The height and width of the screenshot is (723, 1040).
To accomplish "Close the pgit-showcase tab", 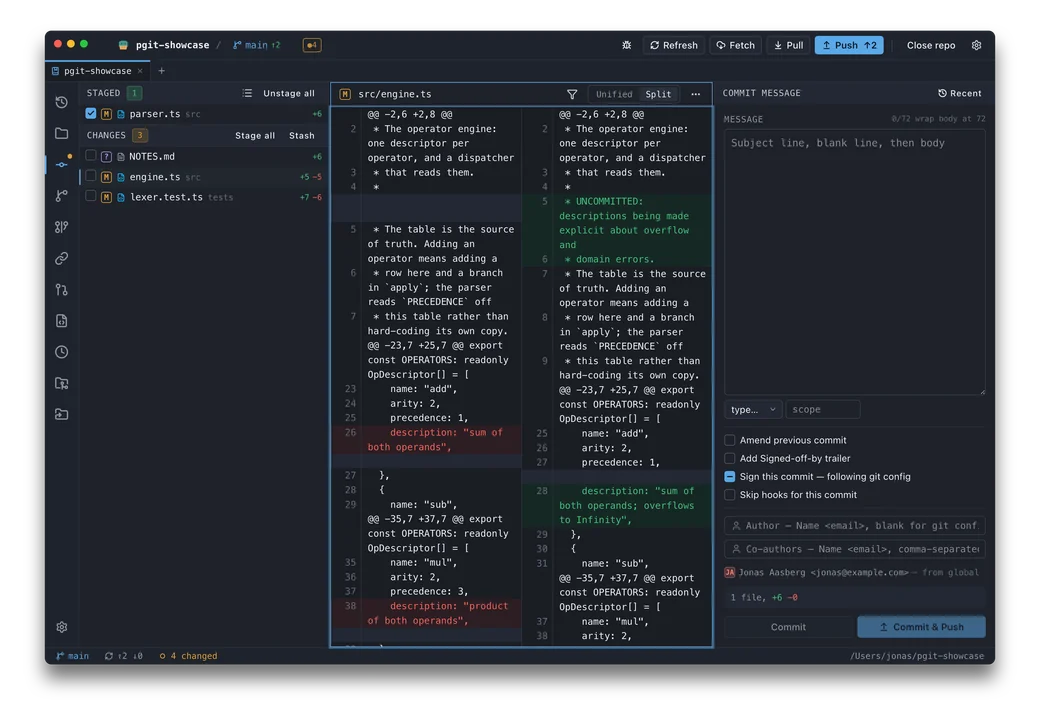I will 140,71.
